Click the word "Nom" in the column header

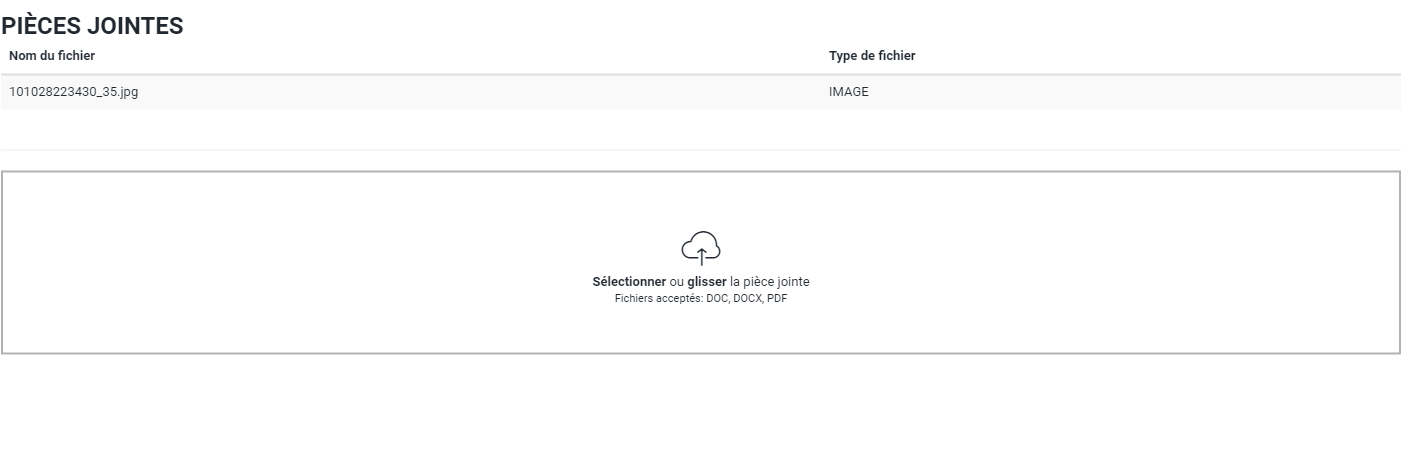(x=22, y=56)
